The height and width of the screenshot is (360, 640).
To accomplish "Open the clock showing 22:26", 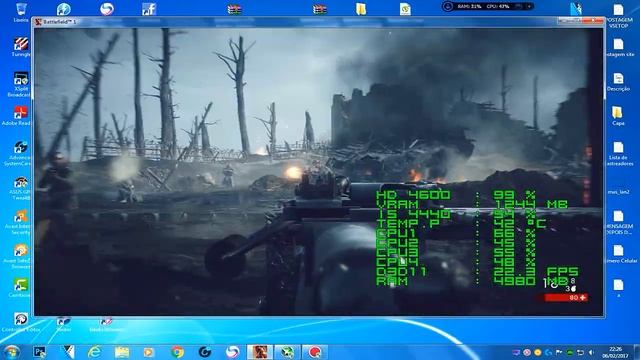I will pyautogui.click(x=616, y=352).
